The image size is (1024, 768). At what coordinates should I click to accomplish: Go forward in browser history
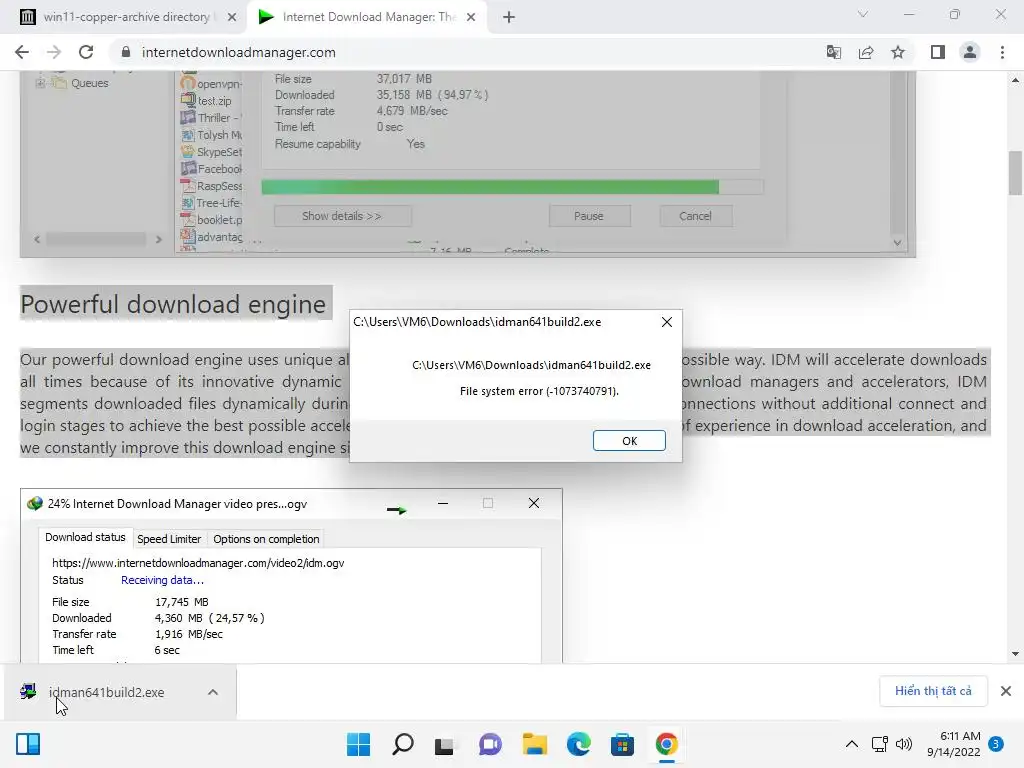coord(54,52)
